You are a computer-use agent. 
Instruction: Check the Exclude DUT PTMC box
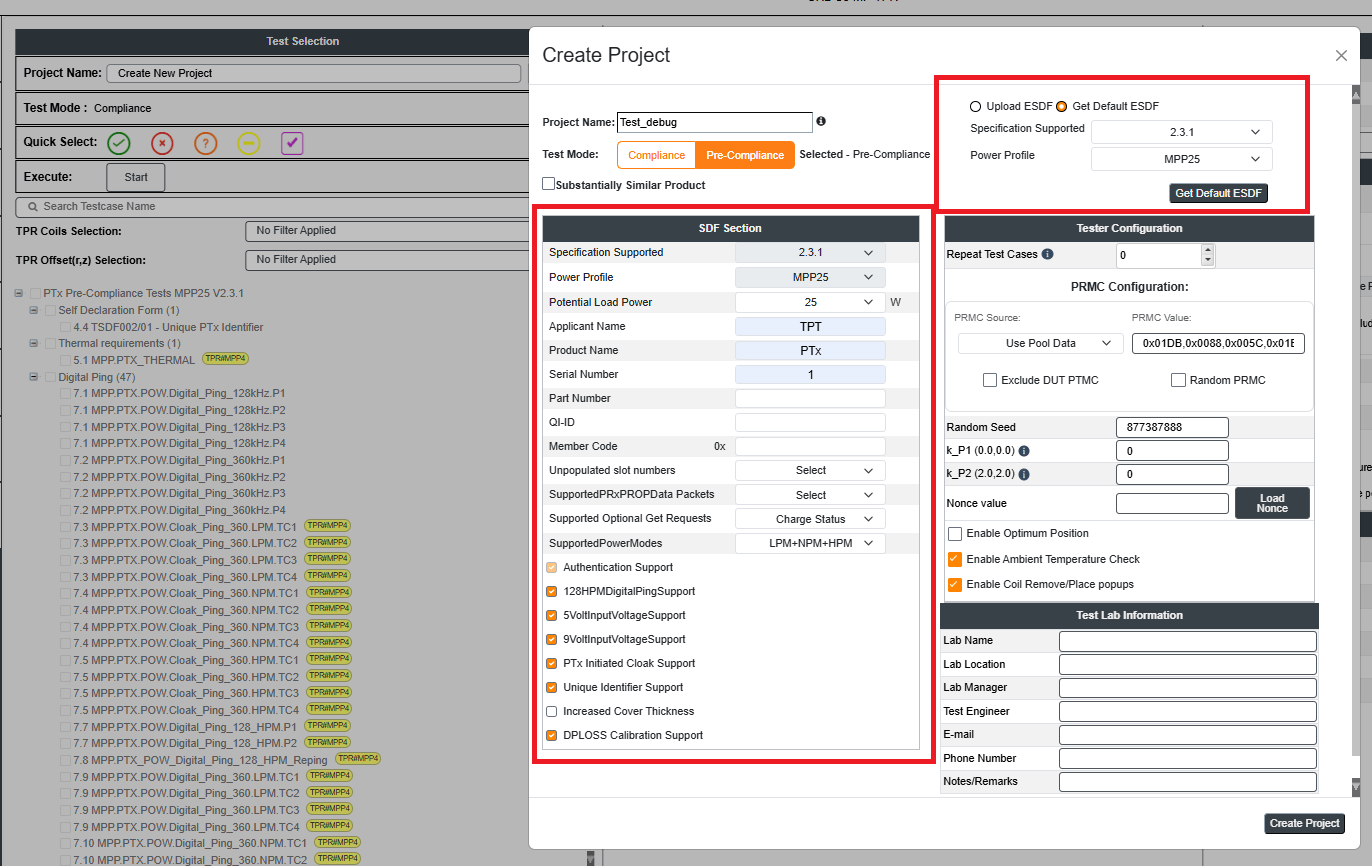(x=990, y=380)
